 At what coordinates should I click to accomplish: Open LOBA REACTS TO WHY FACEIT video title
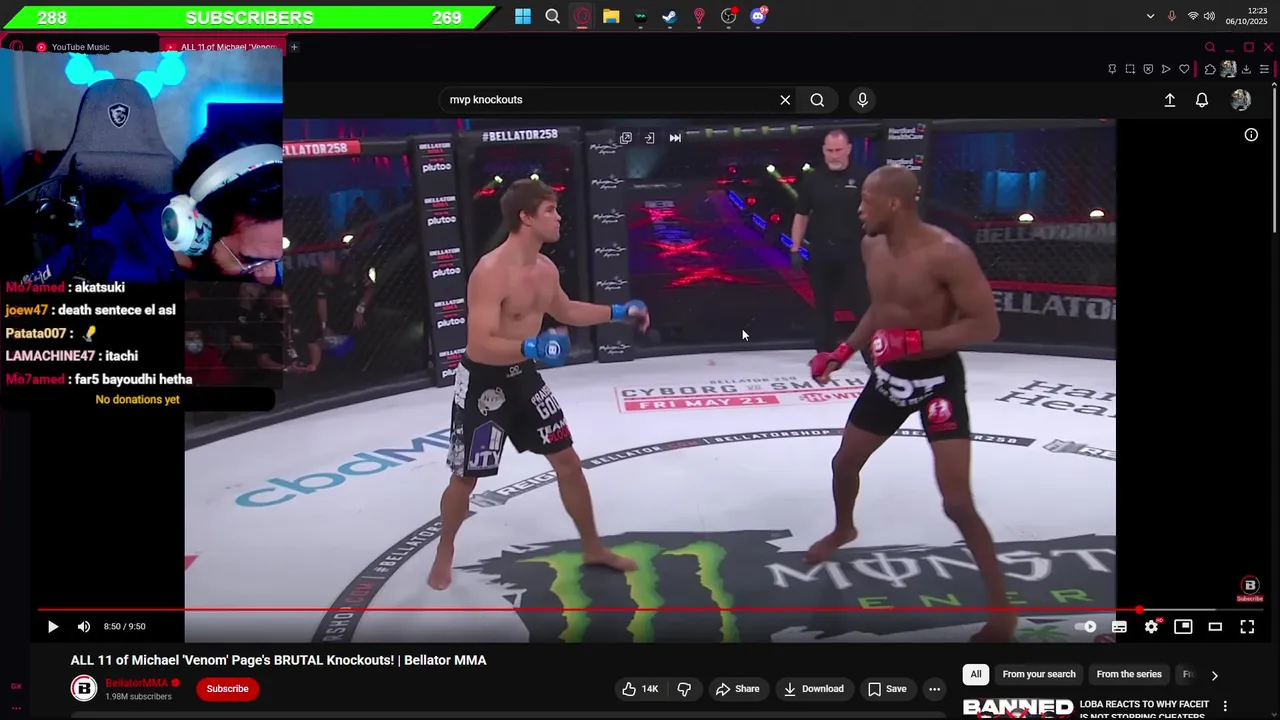coord(1144,709)
